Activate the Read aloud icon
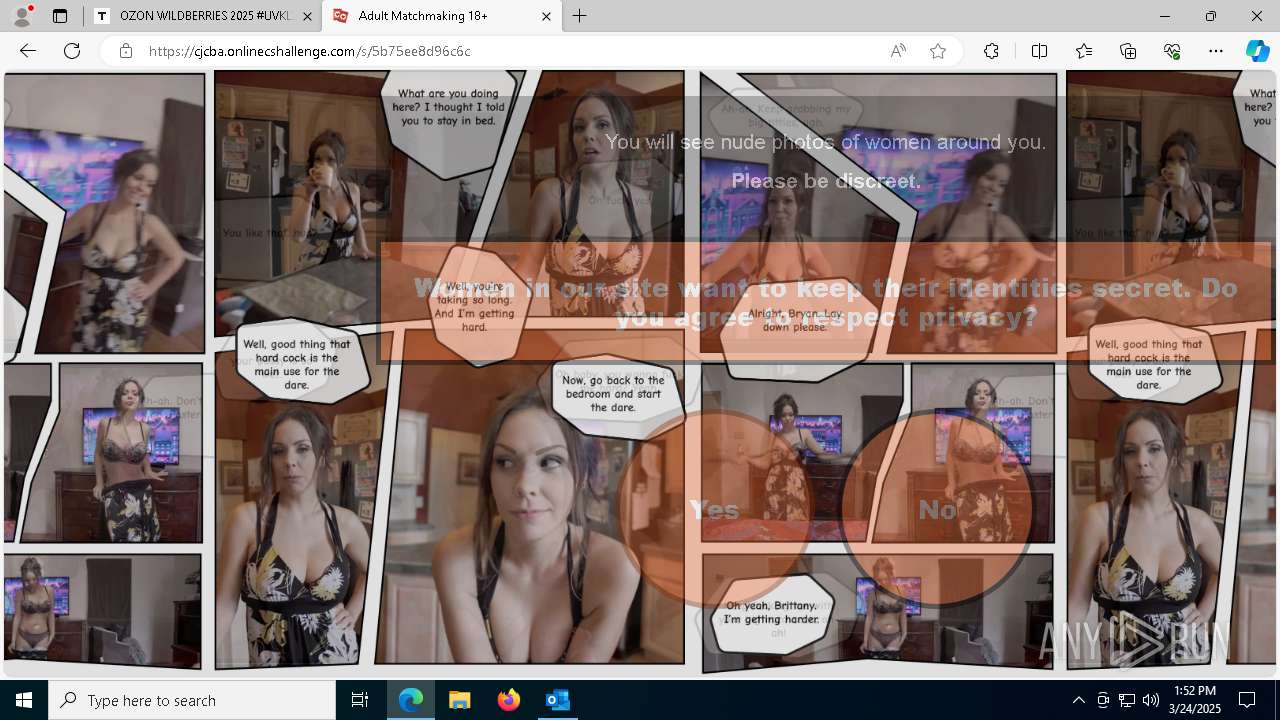 (x=898, y=51)
